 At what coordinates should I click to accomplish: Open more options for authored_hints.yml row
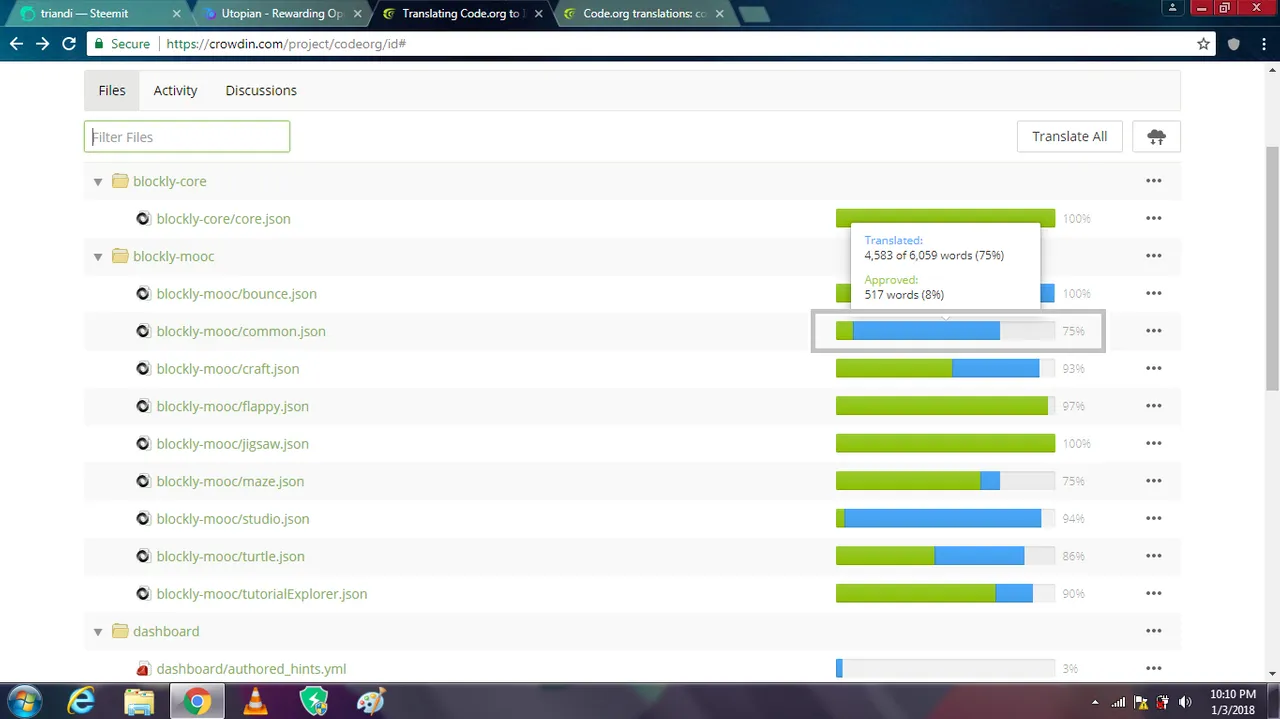(x=1154, y=669)
